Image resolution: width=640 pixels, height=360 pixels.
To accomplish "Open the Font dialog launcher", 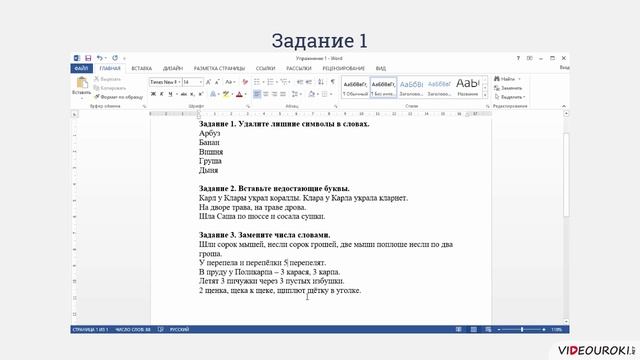I will [x=248, y=106].
